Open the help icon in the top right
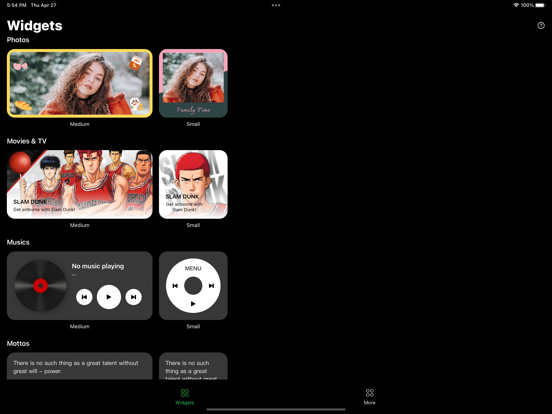The width and height of the screenshot is (552, 414). pos(541,25)
